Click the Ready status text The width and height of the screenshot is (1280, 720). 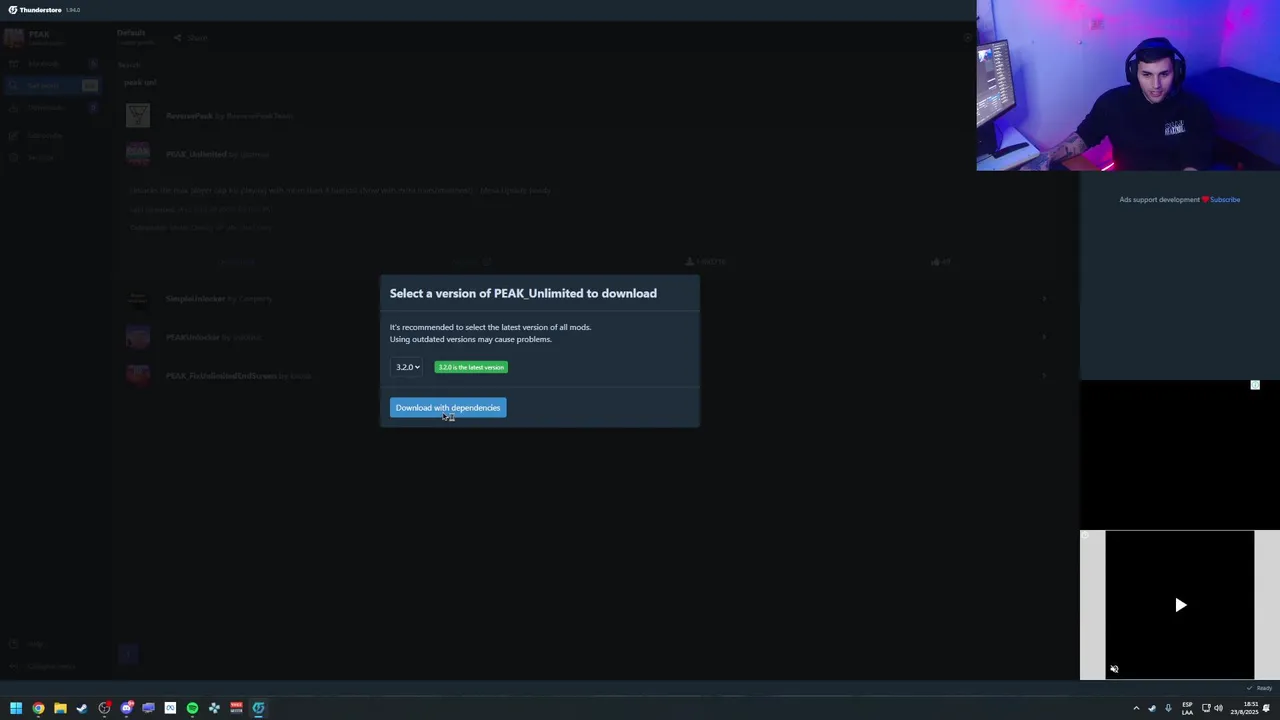pyautogui.click(x=1264, y=688)
